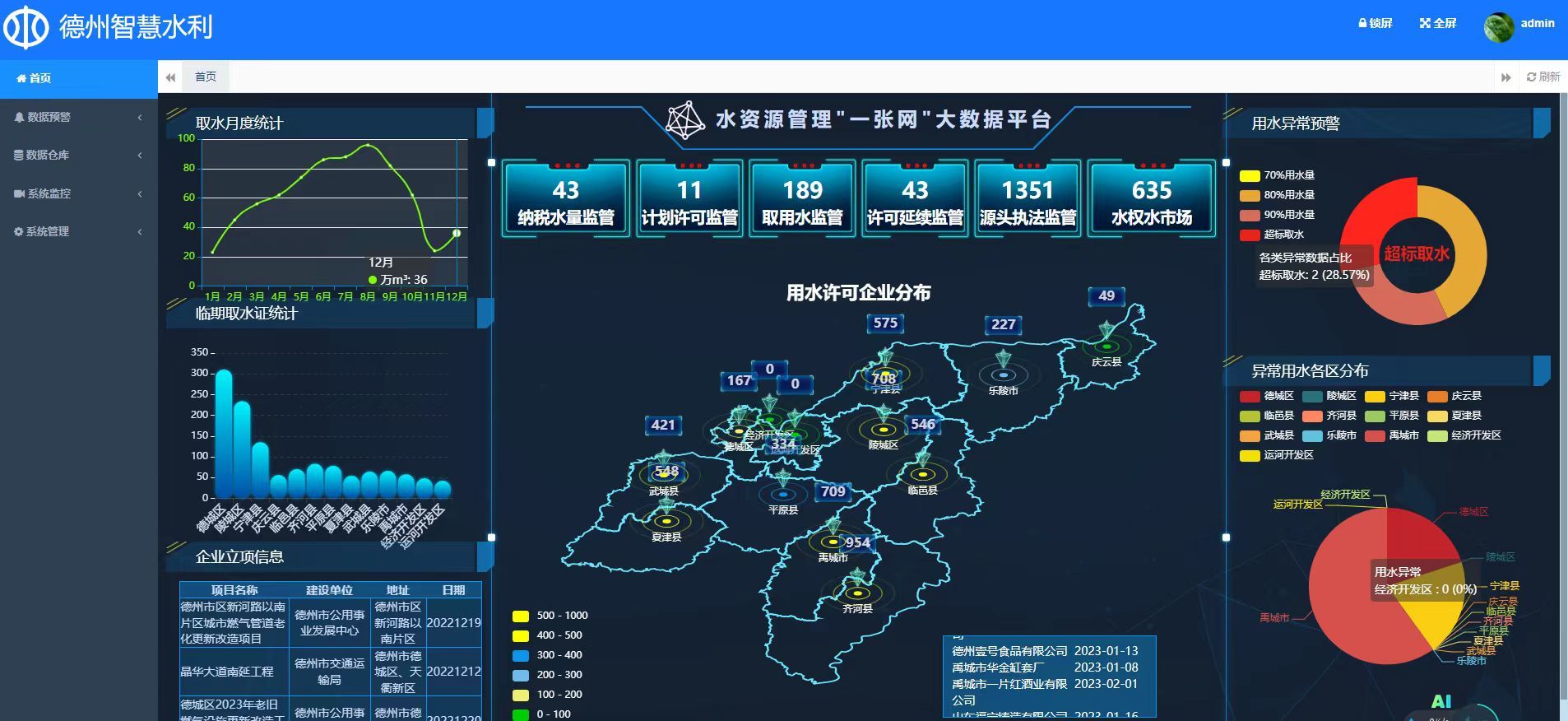
Task: Open the admin user avatar
Action: click(1498, 27)
